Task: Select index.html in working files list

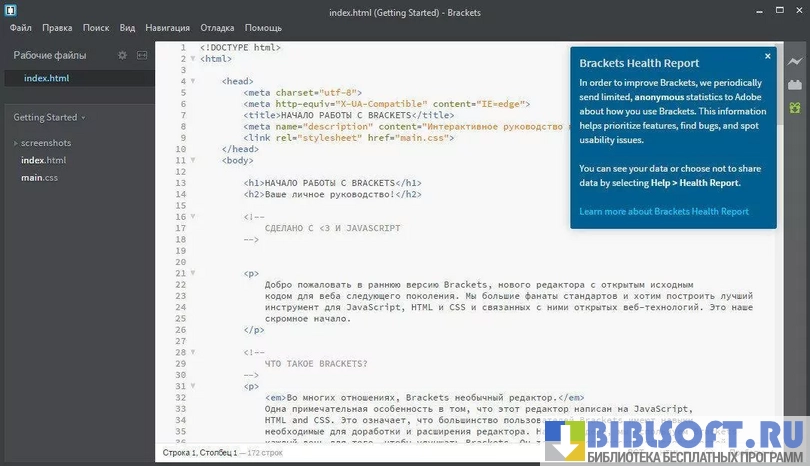Action: (46, 78)
